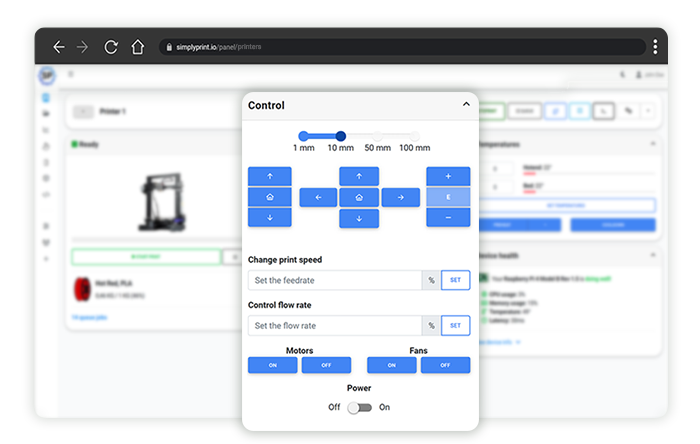The width and height of the screenshot is (700, 444).
Task: Open the browser three-dot menu
Action: (655, 47)
